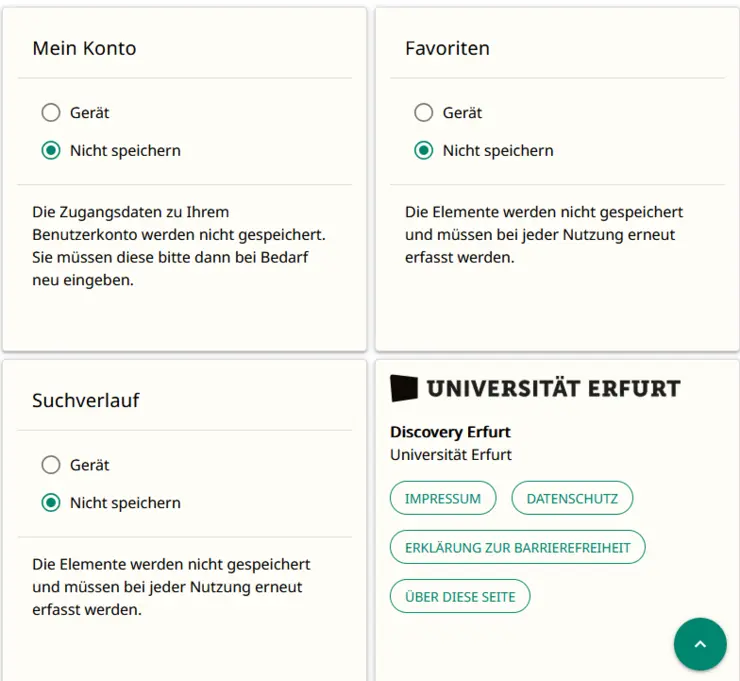Choose Gerät radio in Favoriten card
The height and width of the screenshot is (681, 740).
pos(424,113)
